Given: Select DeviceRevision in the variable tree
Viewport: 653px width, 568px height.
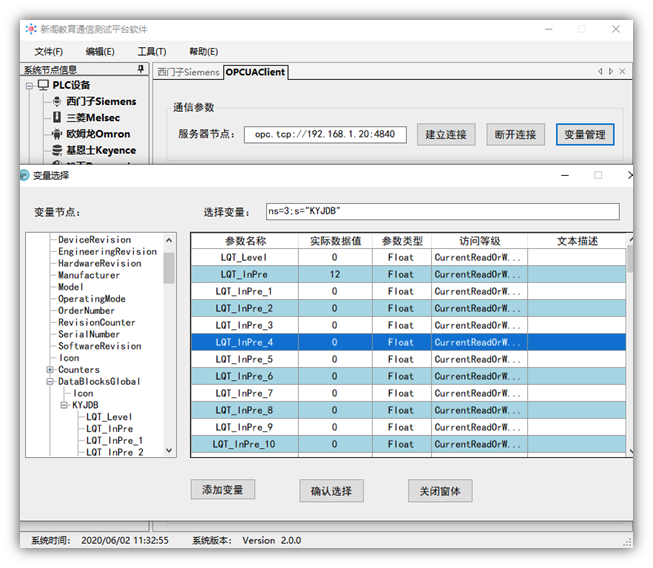Looking at the screenshot, I should [95, 239].
